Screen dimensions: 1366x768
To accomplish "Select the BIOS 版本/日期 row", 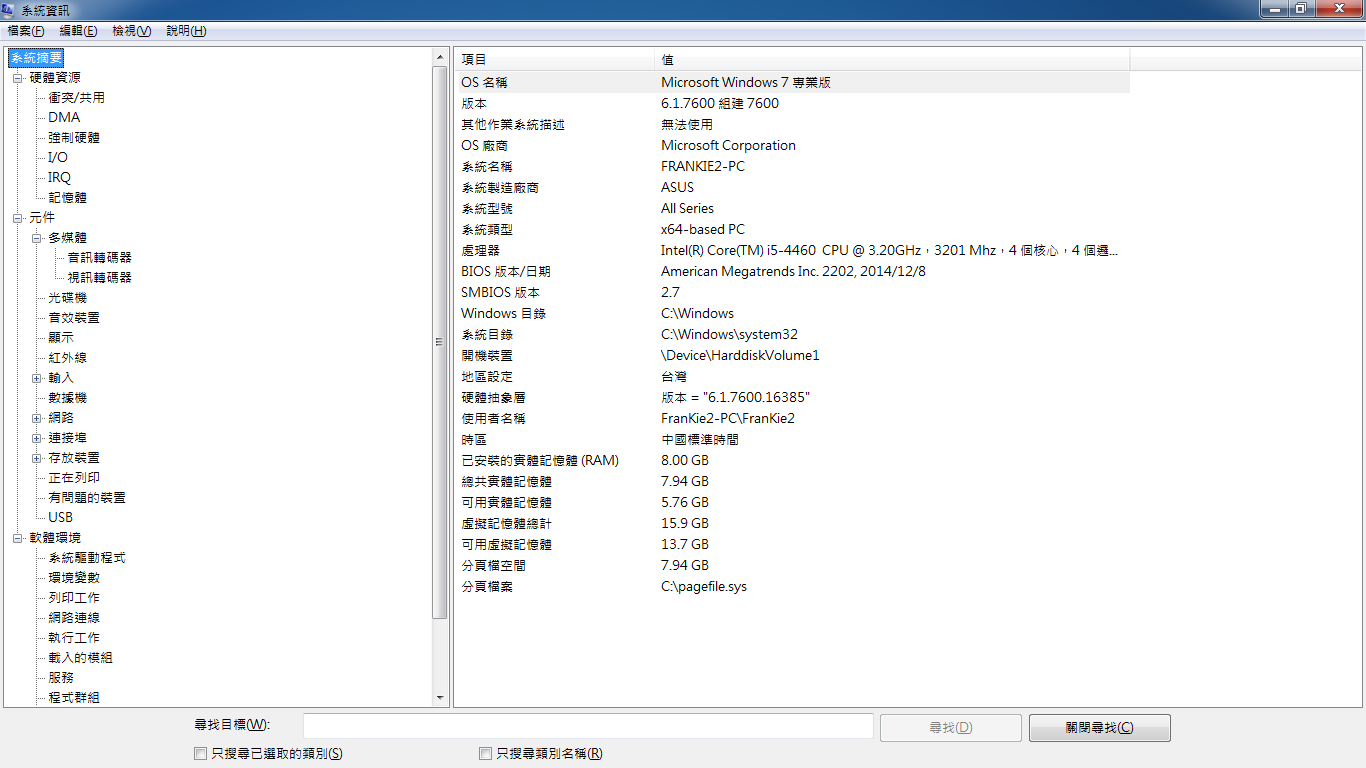I will click(793, 271).
